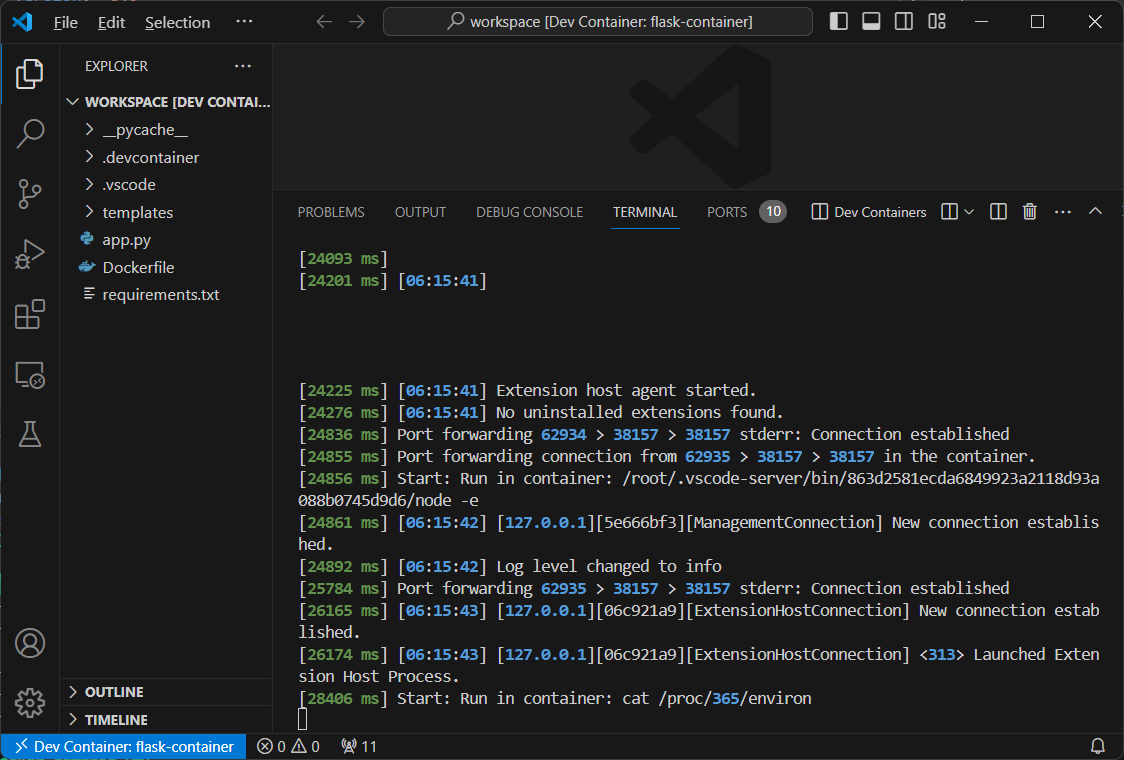This screenshot has height=760, width=1124.
Task: Click the workspace search command center box
Action: 598,21
